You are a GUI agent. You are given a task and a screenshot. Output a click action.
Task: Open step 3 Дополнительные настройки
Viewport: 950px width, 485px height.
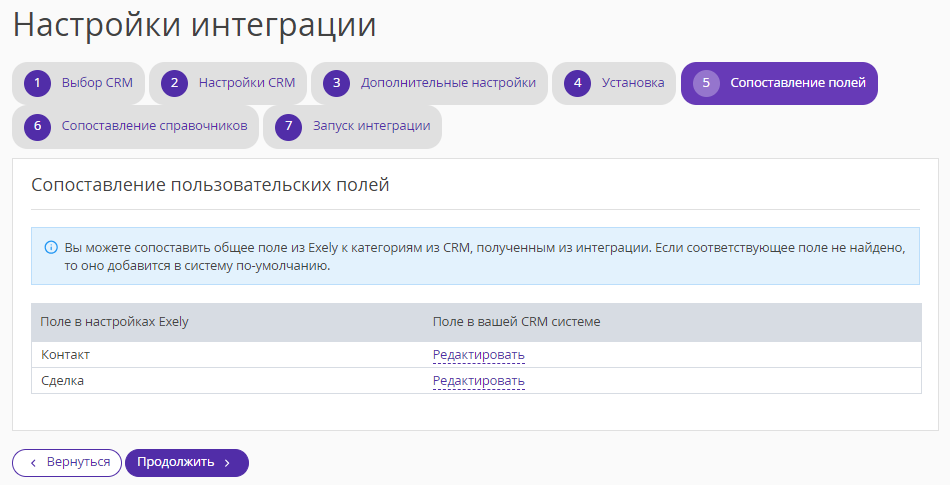coord(430,83)
